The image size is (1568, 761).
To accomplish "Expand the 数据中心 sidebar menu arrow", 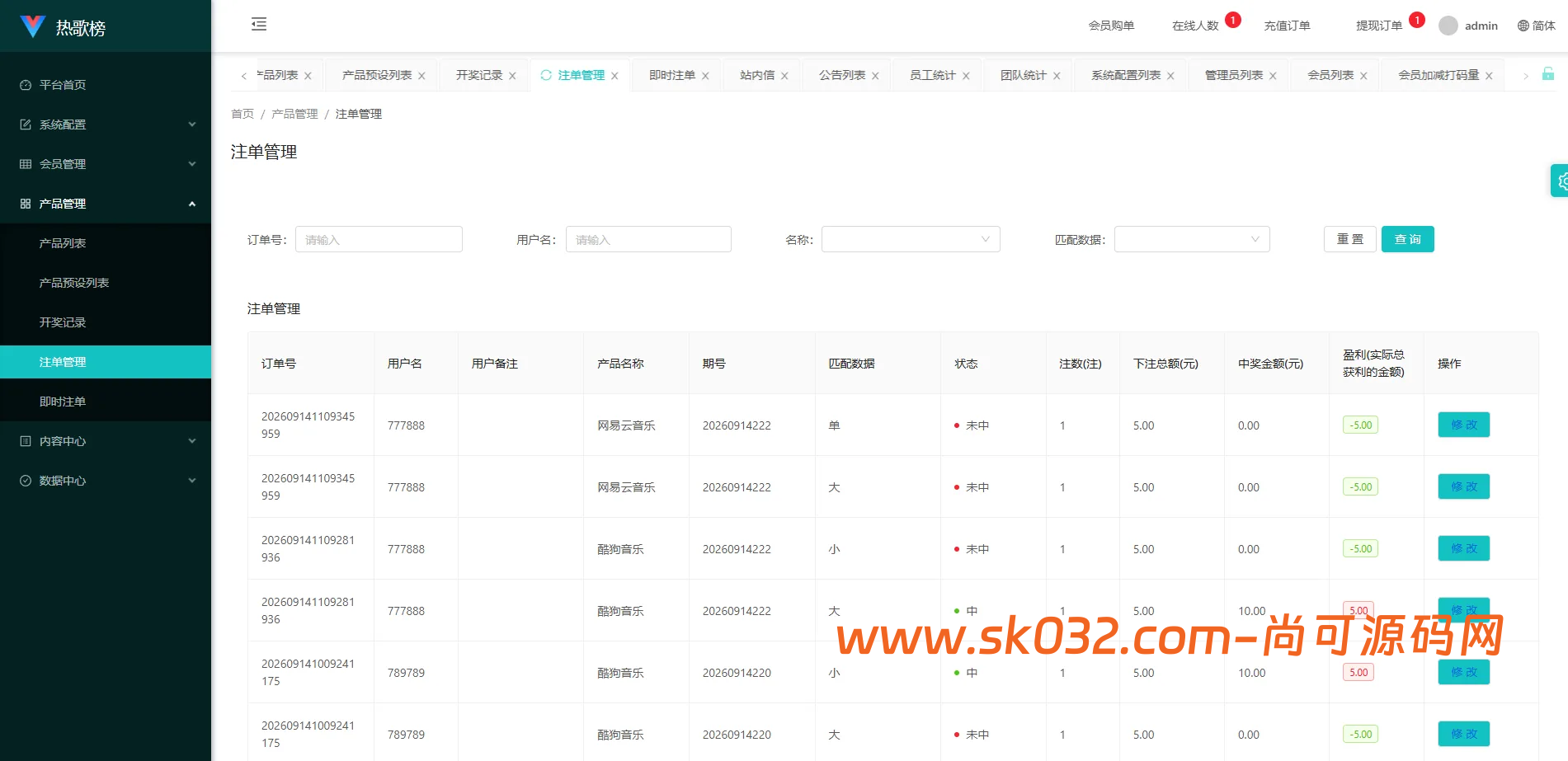I will point(192,481).
